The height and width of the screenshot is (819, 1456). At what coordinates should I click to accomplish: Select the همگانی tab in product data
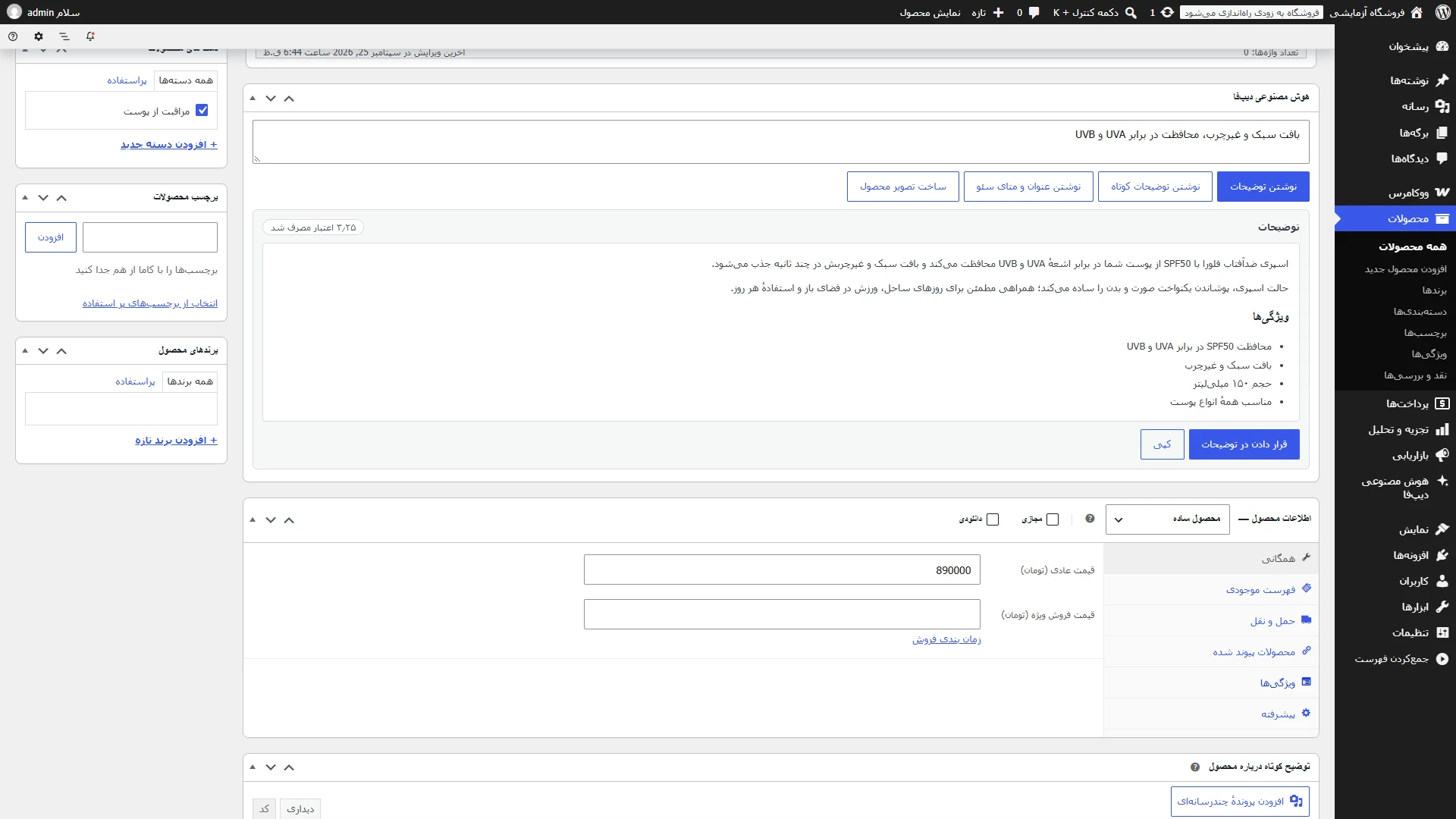[x=1211, y=558]
